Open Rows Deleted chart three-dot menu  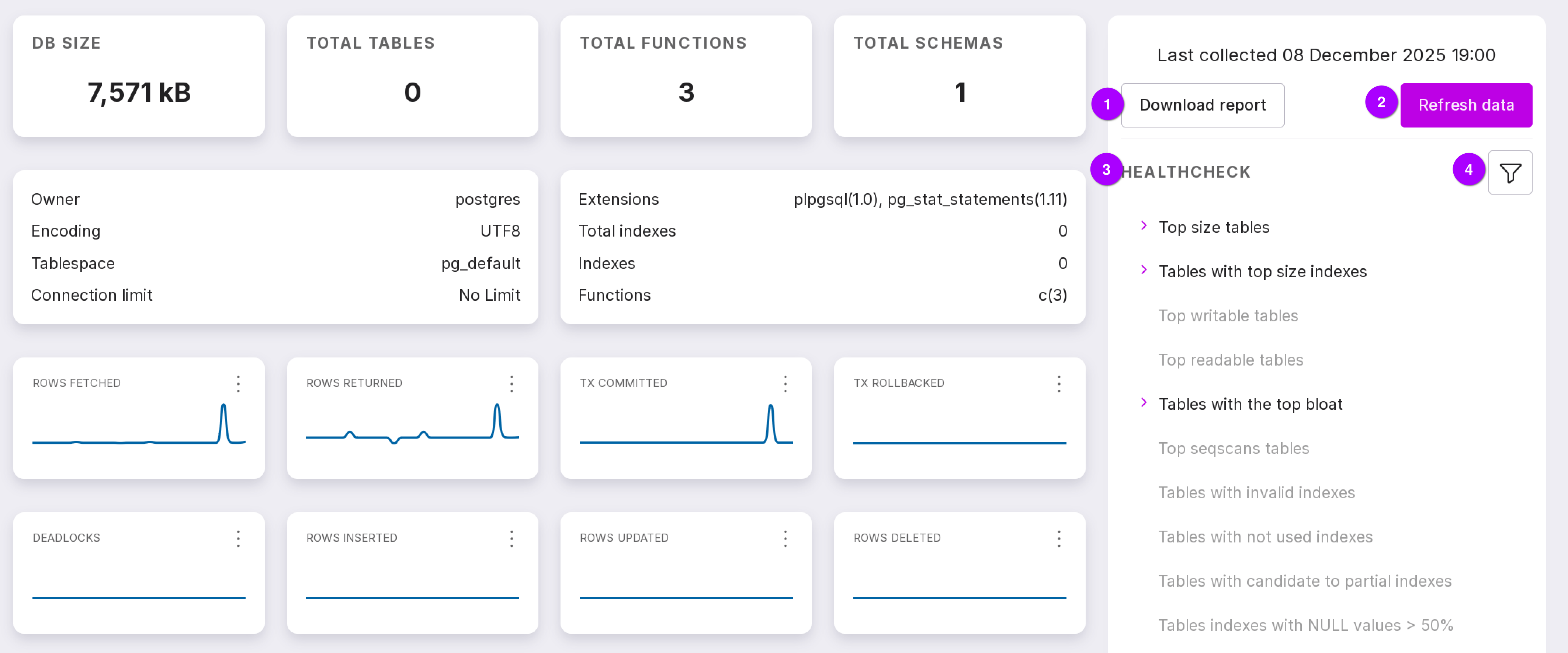click(1058, 538)
